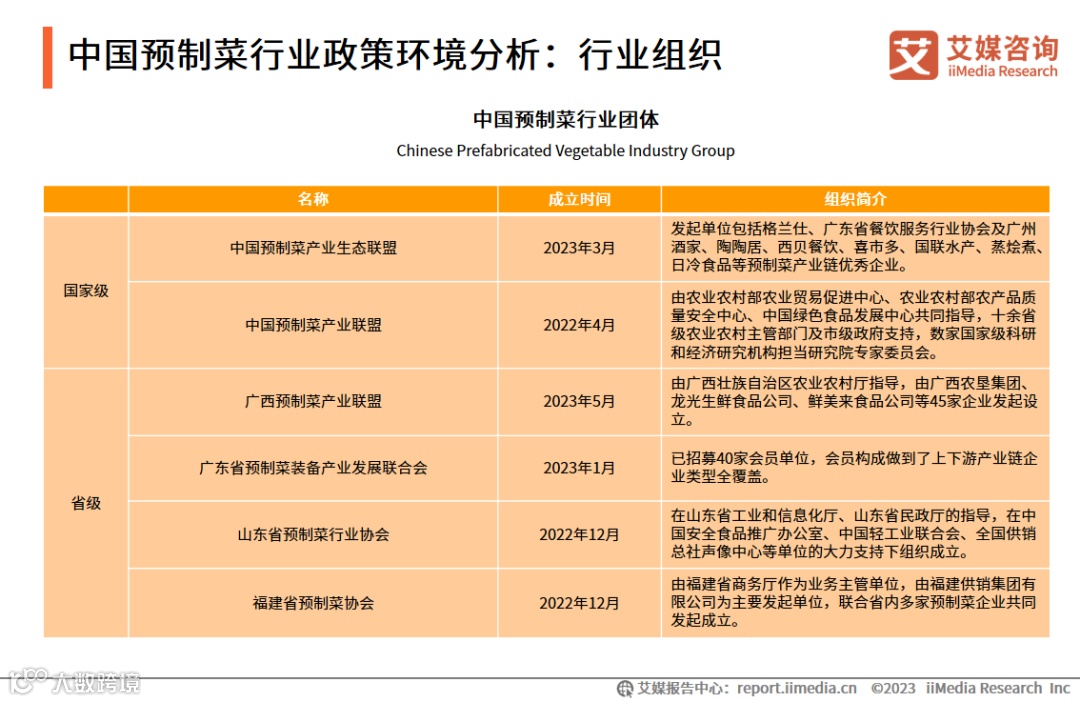Viewport: 1080px width, 702px height.
Task: Select the description starting 由广西壮族自治区农业农村厅指导
Action: [x=855, y=401]
